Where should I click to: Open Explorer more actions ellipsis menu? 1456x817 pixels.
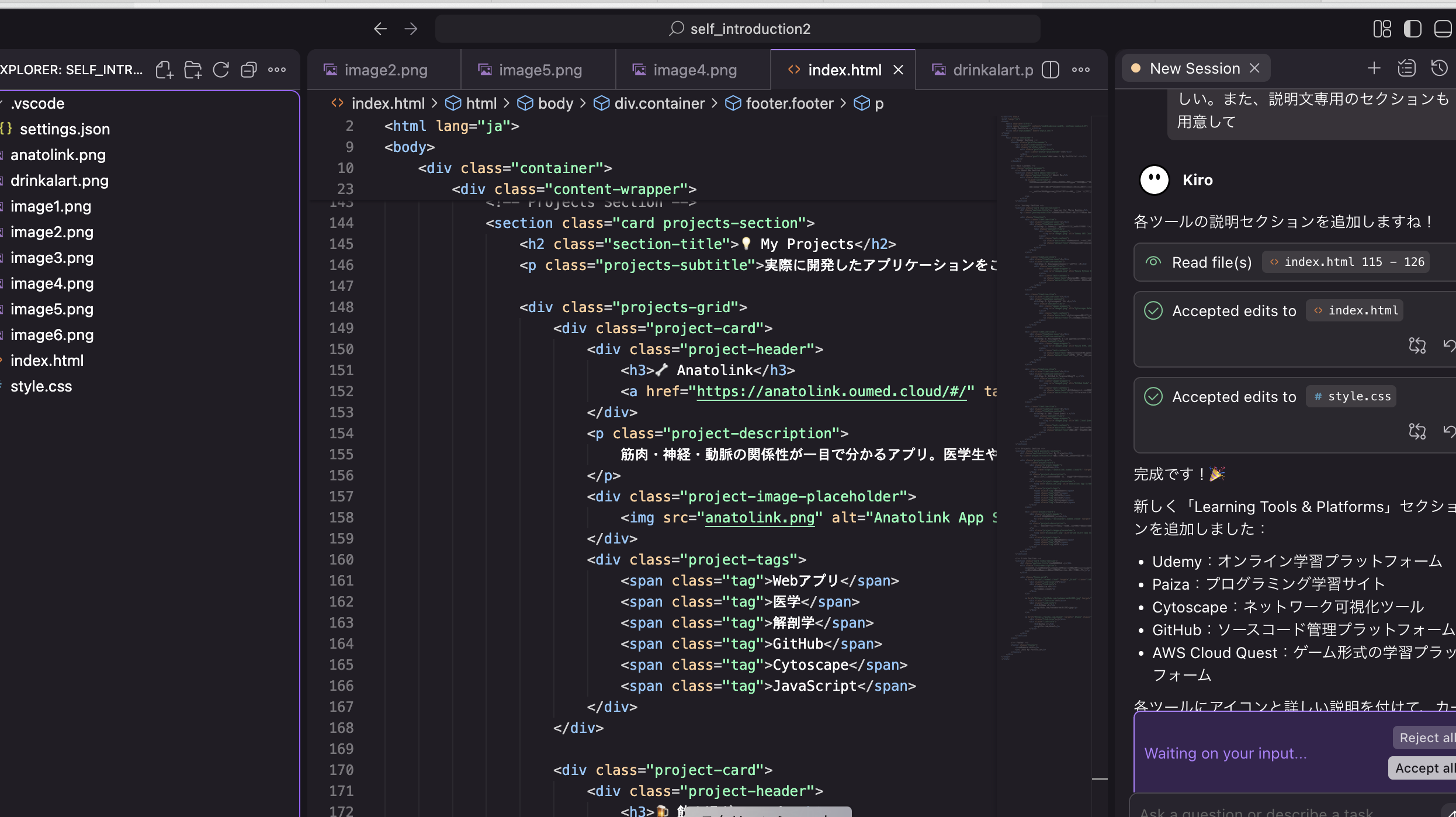277,70
